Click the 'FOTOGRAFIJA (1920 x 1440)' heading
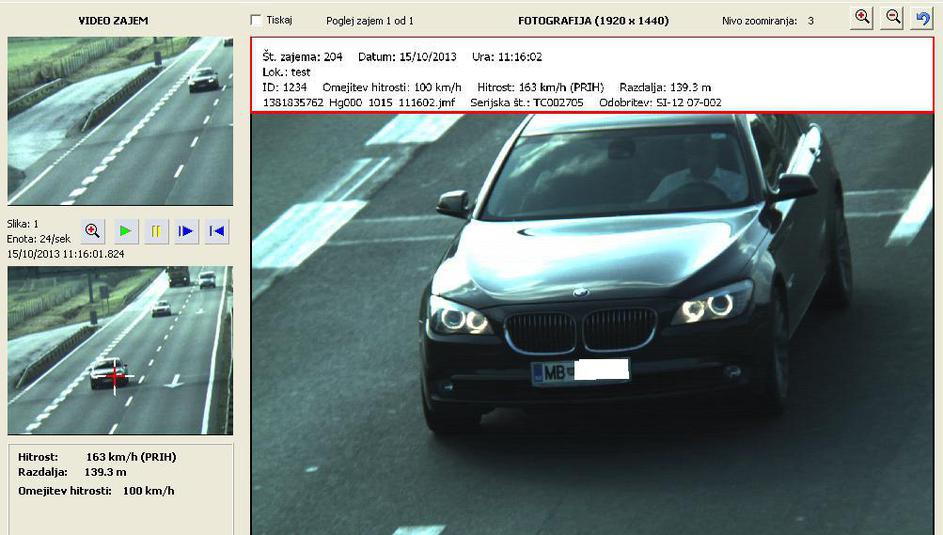943x535 pixels. coord(593,20)
